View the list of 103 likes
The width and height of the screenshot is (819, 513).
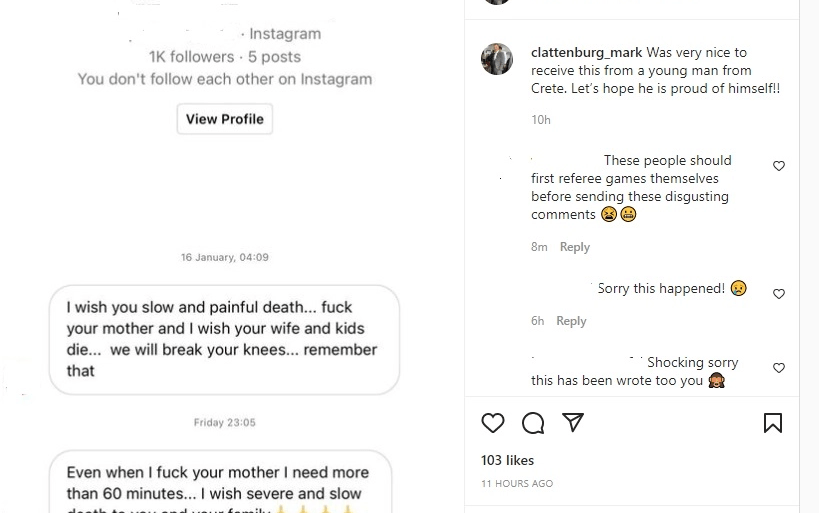pyautogui.click(x=508, y=460)
